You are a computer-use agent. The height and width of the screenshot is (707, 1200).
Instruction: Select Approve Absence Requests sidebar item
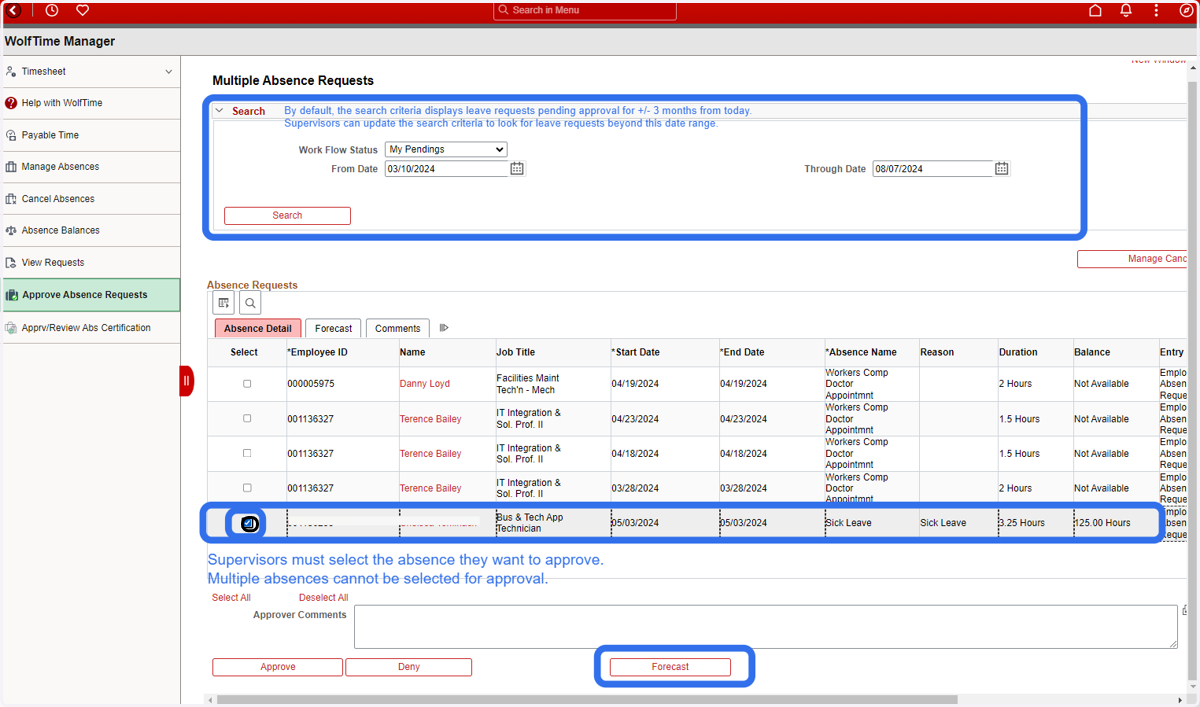(x=90, y=295)
